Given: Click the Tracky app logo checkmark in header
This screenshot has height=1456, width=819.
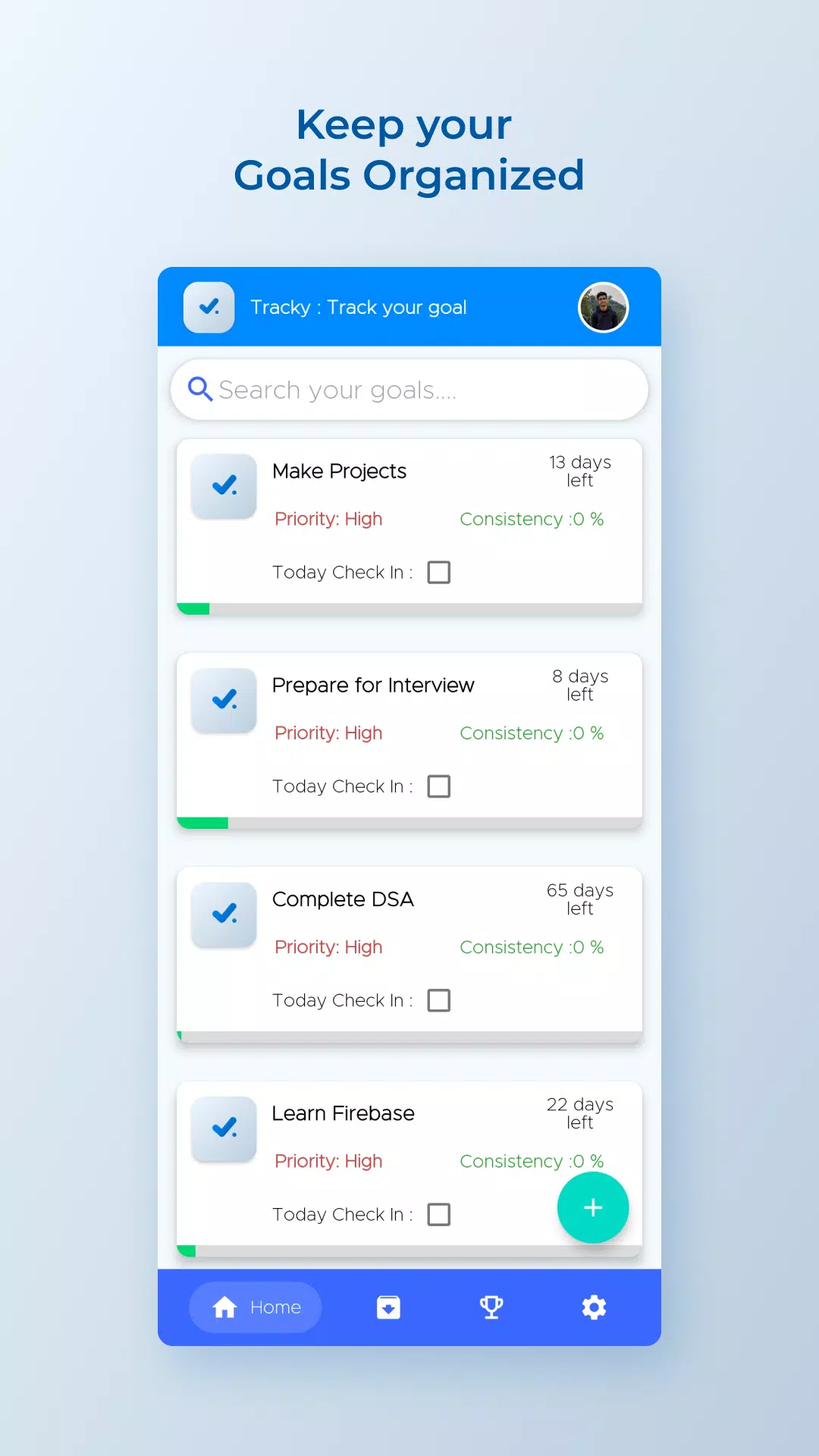Looking at the screenshot, I should [209, 307].
